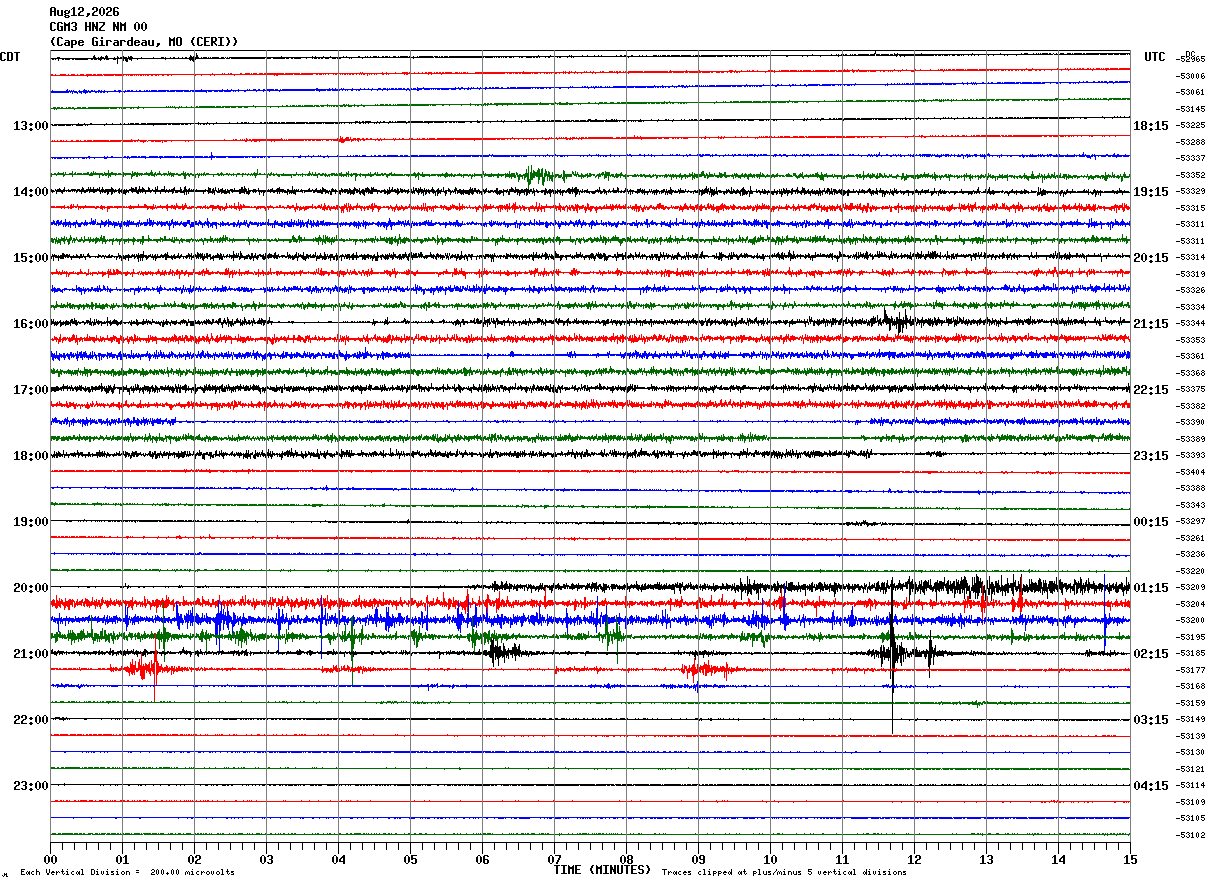Click the '20:15' UTC time label
The image size is (1210, 886).
1151,258
